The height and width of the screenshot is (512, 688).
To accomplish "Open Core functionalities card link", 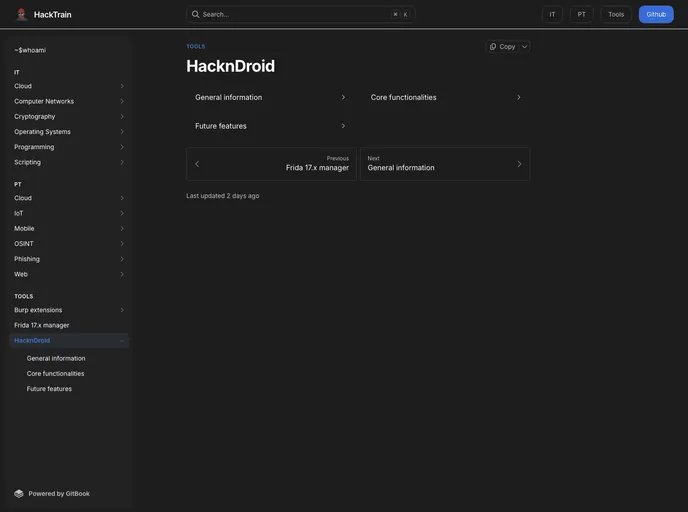I will click(x=446, y=97).
